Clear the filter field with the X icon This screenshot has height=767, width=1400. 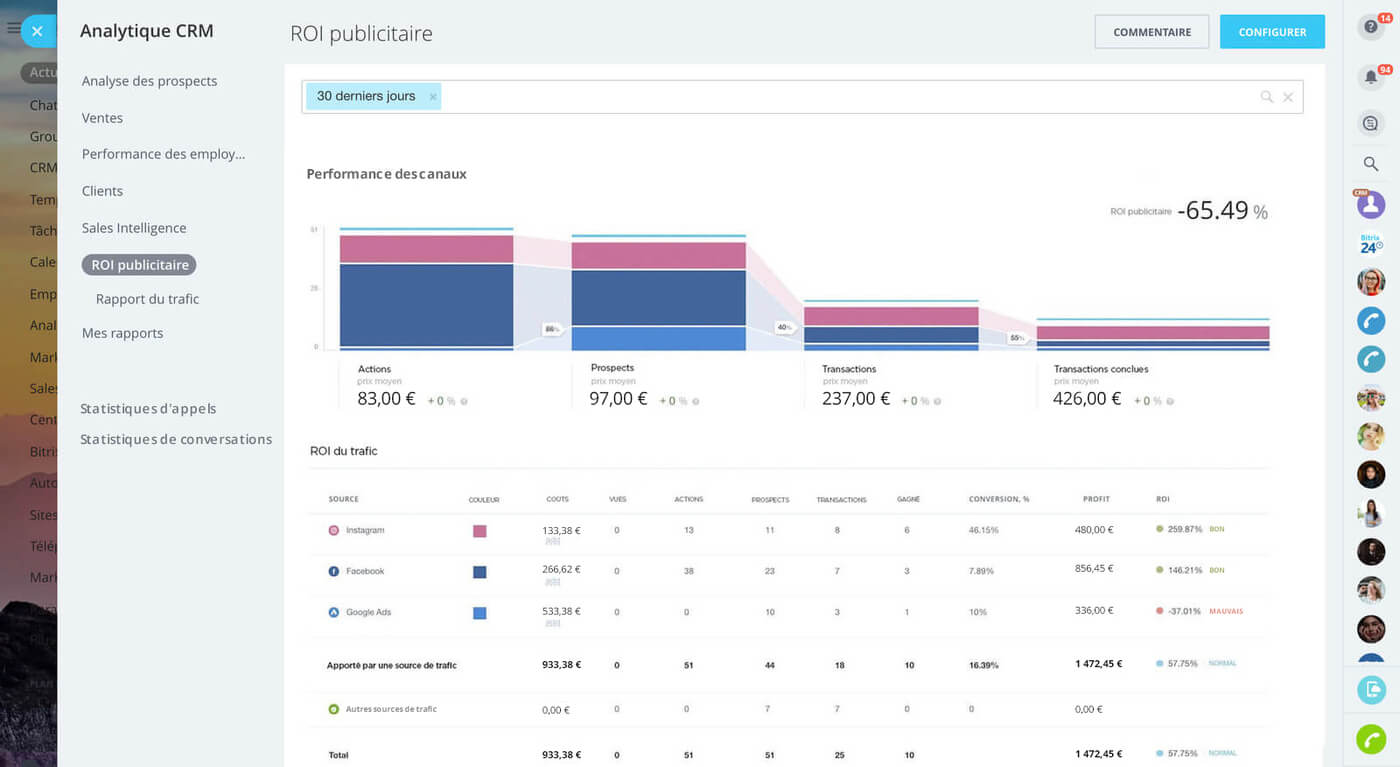click(1288, 97)
